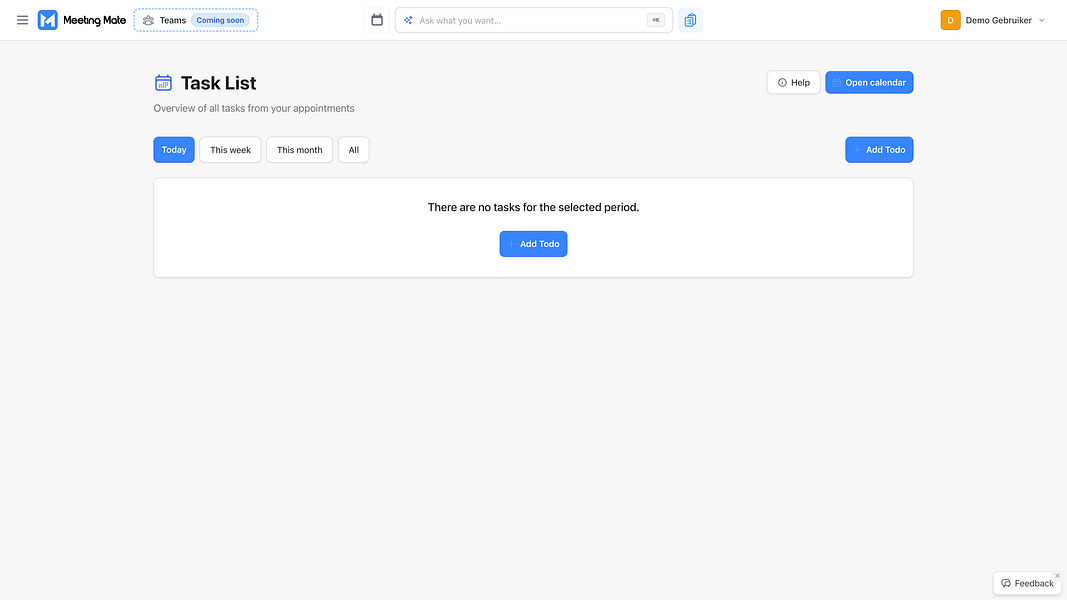Click Add Todo in the empty tasks card
Viewport: 1067px width, 600px height.
(534, 244)
